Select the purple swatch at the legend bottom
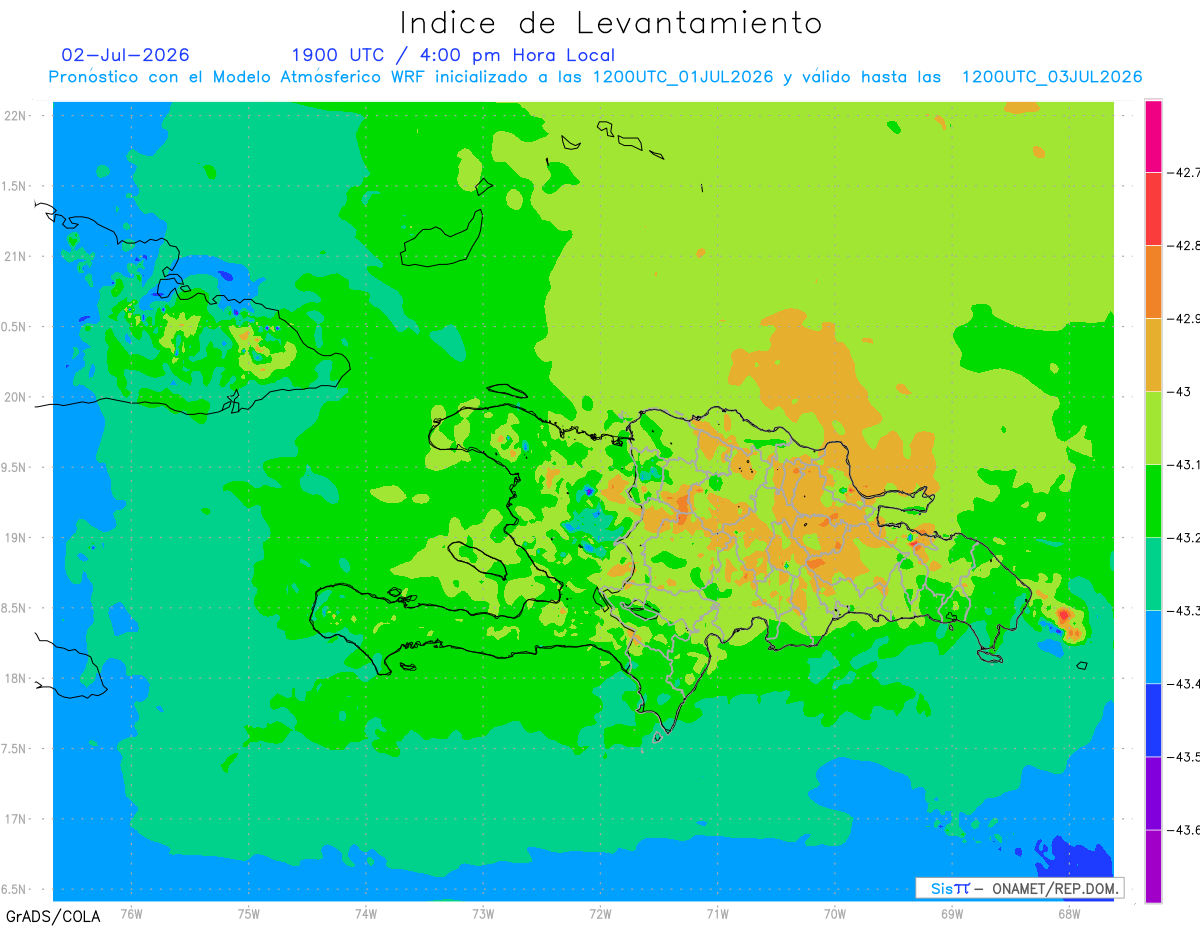 point(1153,866)
